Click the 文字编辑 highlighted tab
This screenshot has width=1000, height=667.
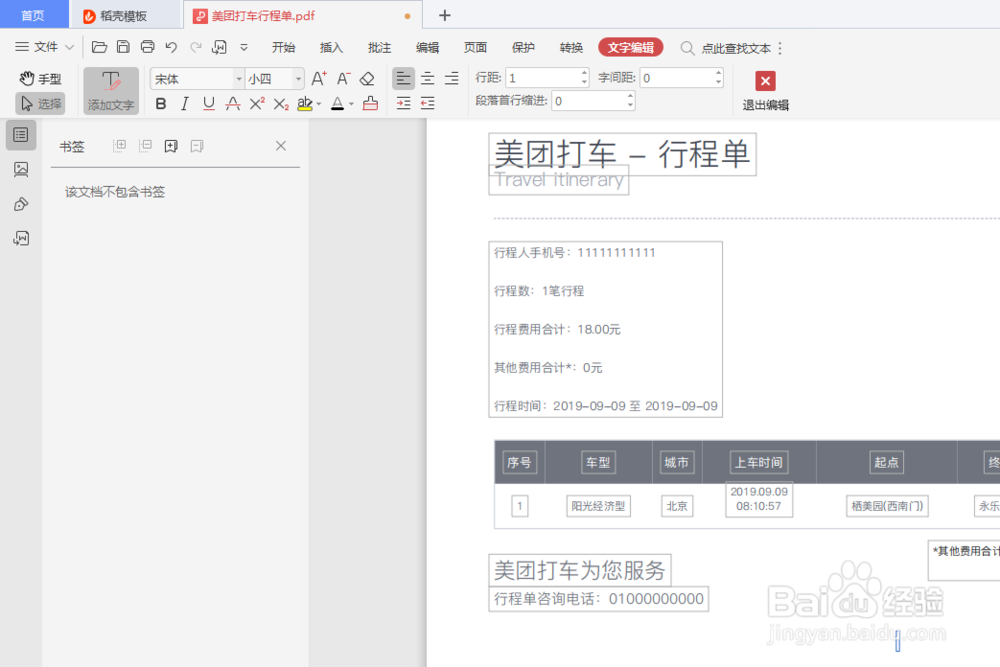(631, 47)
